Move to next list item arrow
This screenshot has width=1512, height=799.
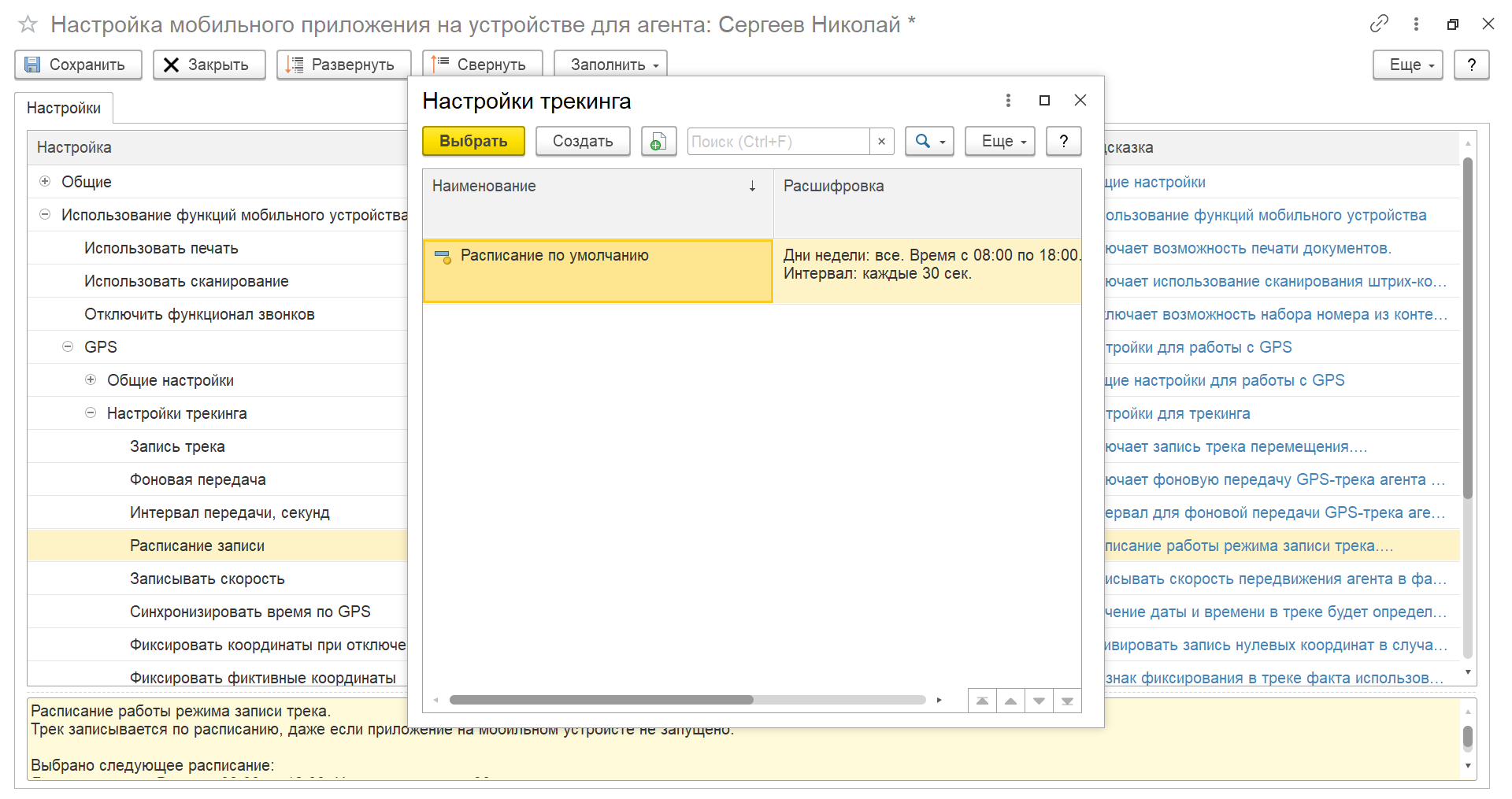(1039, 701)
